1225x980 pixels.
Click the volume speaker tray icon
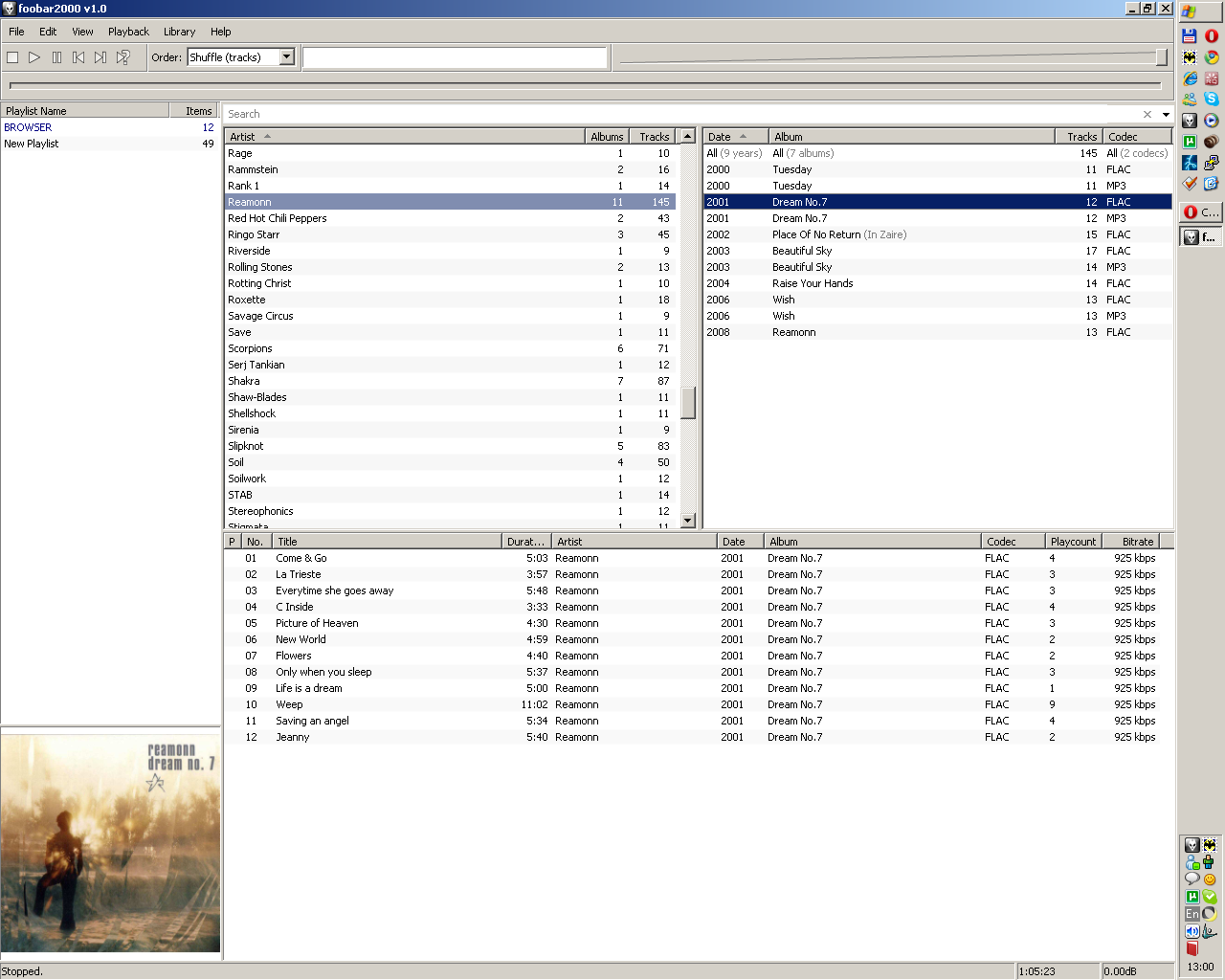1192,931
